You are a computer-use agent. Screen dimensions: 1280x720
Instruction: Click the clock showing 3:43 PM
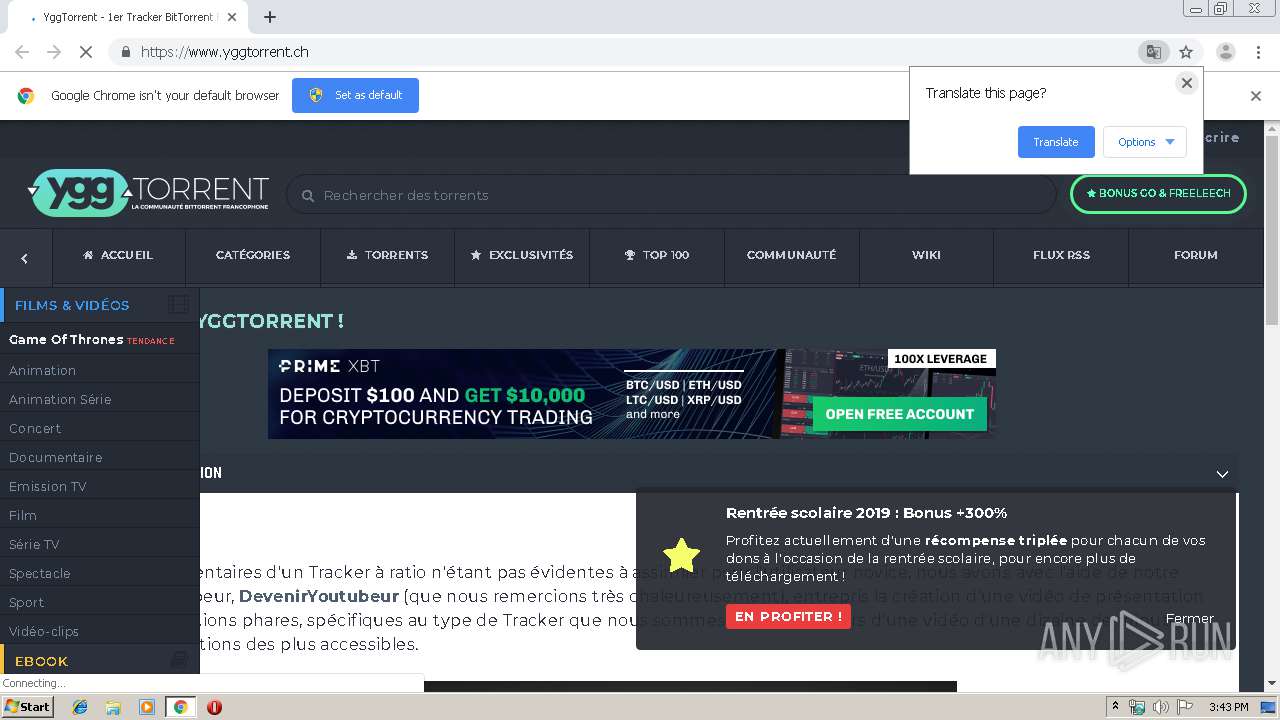[x=1228, y=707]
